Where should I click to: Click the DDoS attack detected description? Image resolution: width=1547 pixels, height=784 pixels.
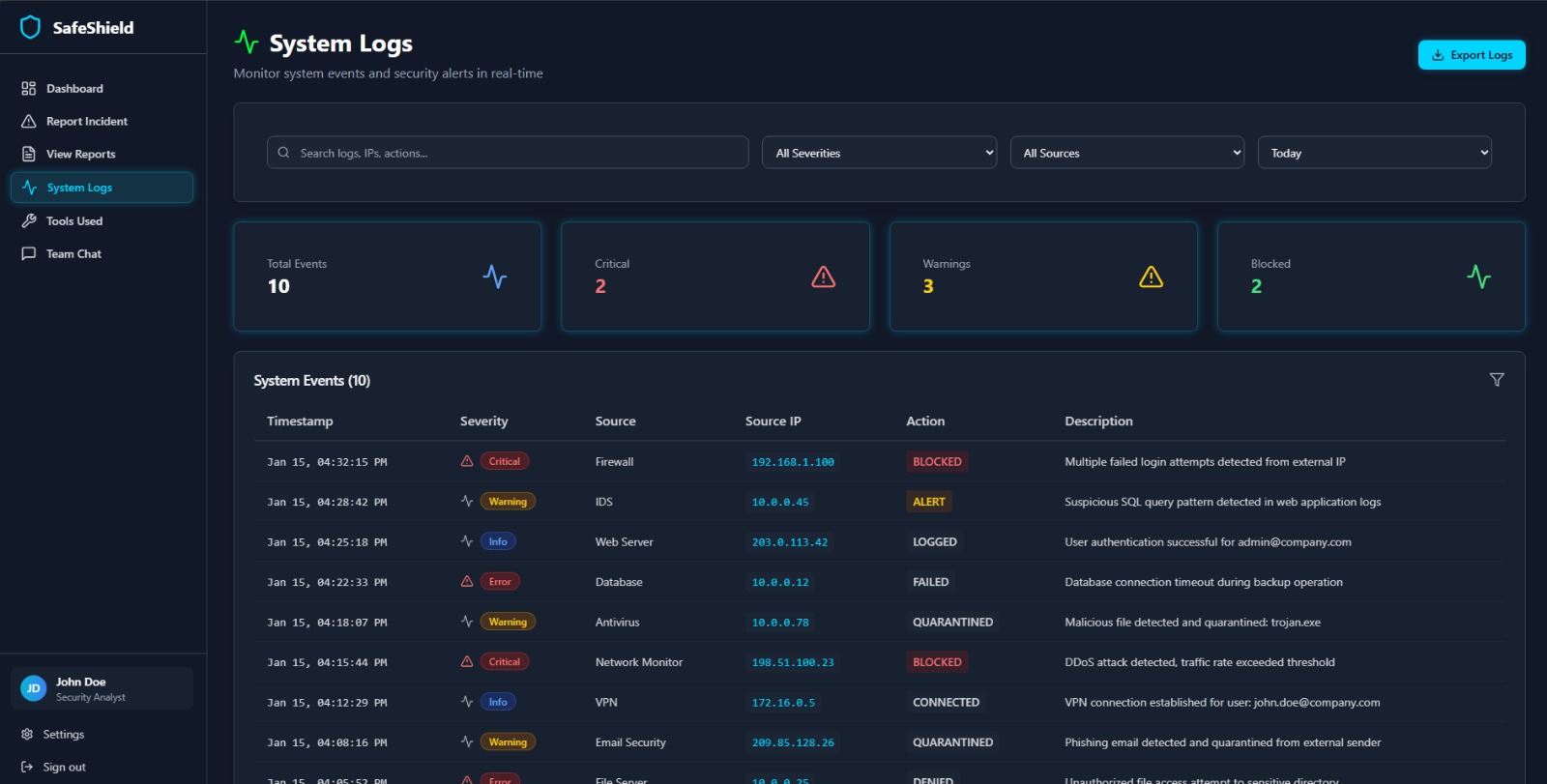click(x=1199, y=662)
